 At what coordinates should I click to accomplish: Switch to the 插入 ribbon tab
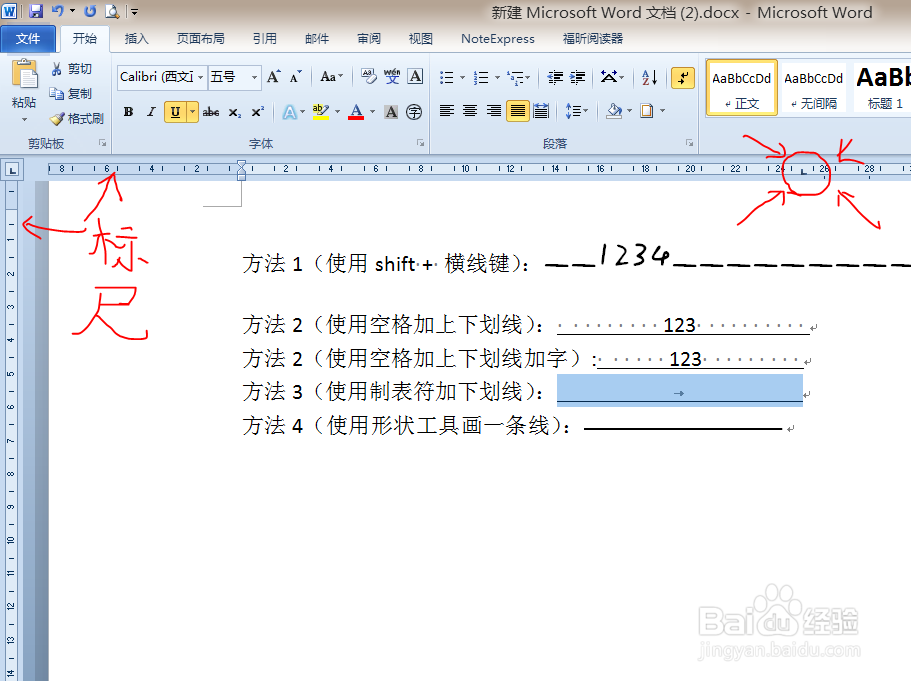point(136,39)
